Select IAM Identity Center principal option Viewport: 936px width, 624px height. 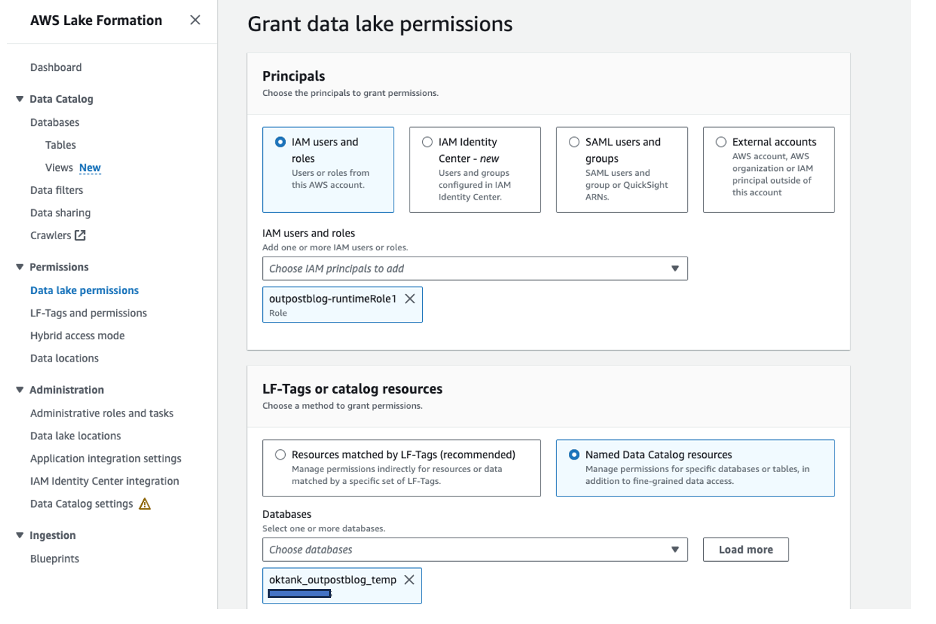pos(428,143)
